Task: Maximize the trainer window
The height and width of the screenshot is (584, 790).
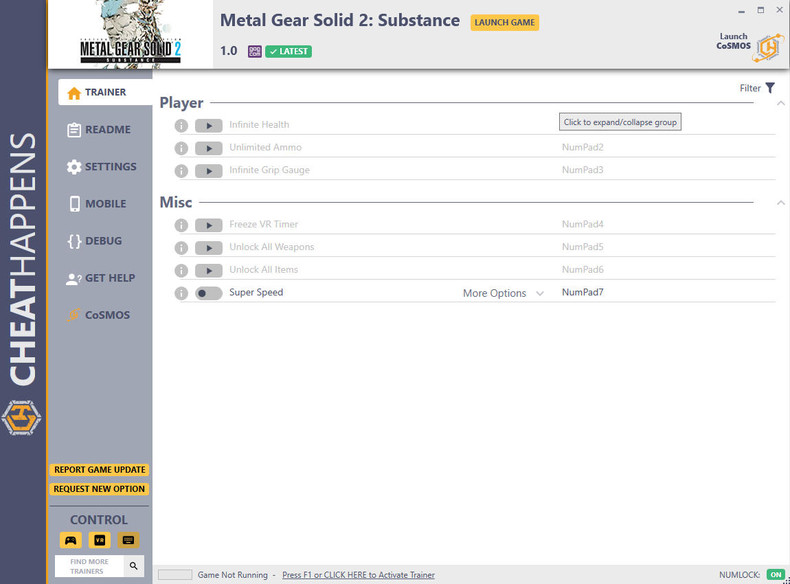Action: tap(760, 10)
